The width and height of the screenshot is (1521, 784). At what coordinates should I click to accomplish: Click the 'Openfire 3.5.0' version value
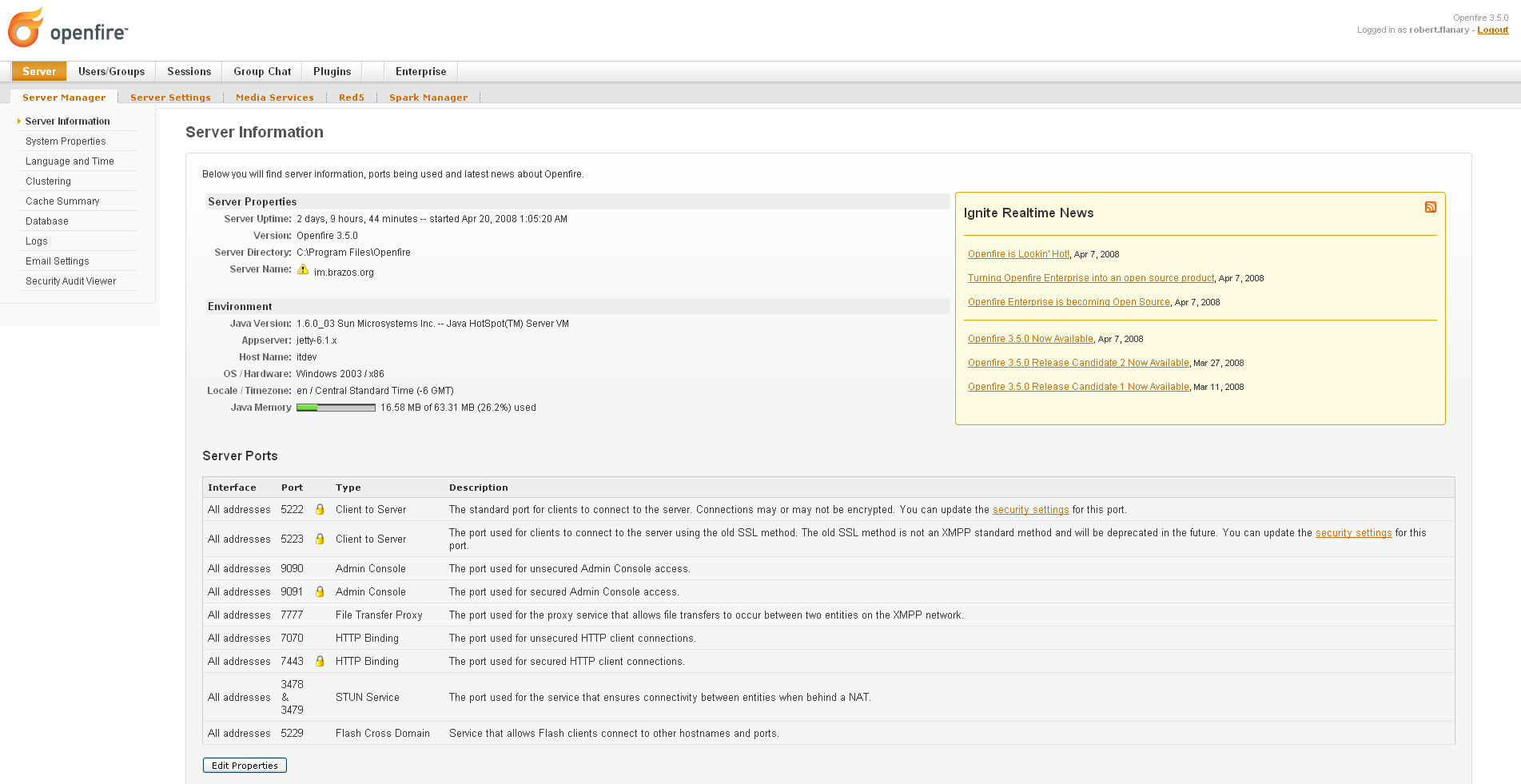327,236
